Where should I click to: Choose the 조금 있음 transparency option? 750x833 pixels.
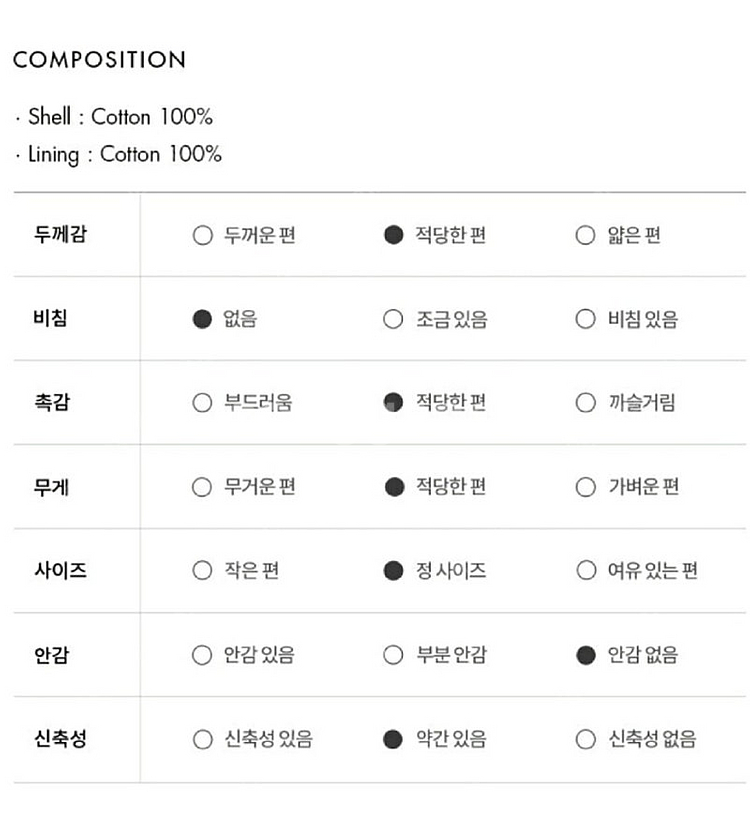[x=394, y=320]
